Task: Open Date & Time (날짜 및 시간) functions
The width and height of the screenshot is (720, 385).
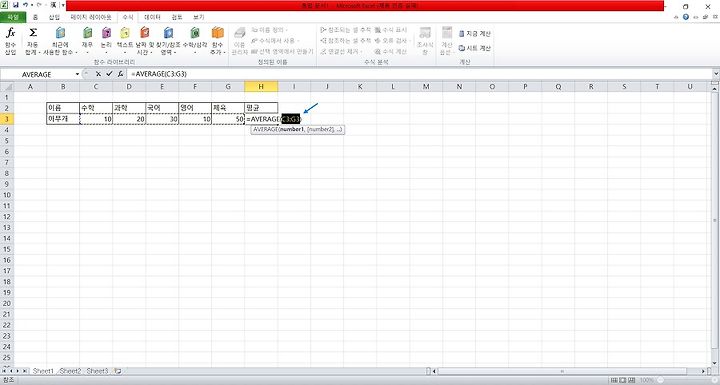Action: 145,41
